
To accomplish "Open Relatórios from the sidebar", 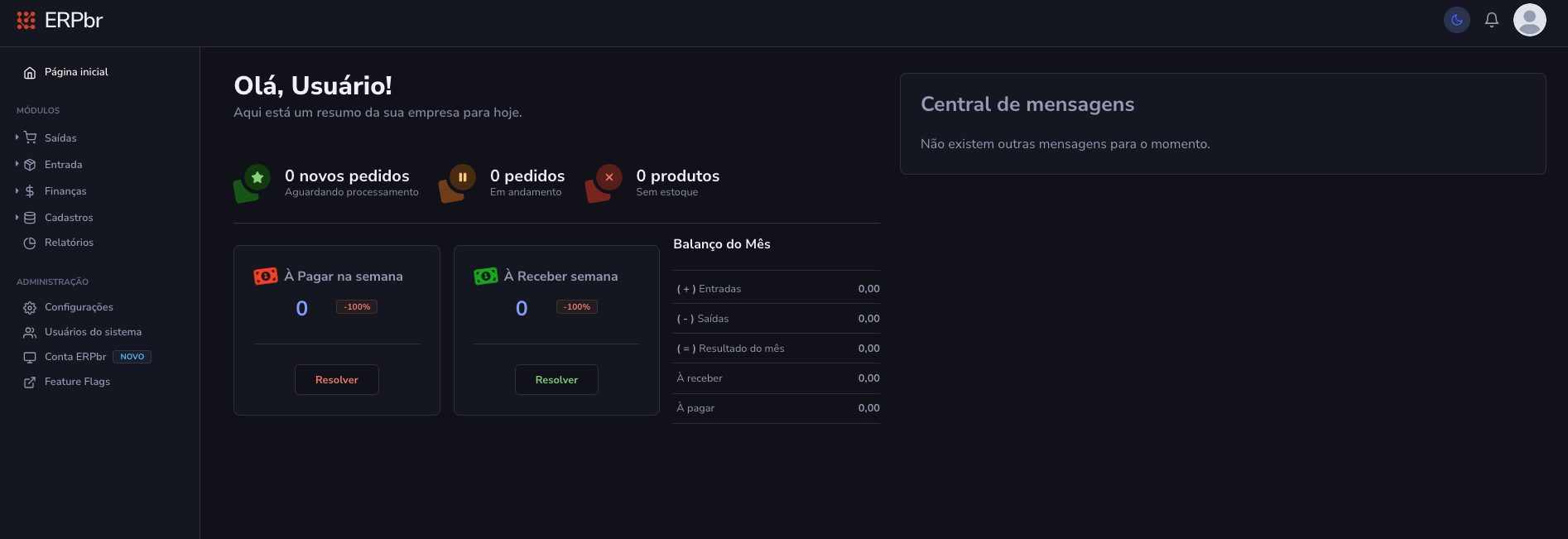I will [69, 243].
